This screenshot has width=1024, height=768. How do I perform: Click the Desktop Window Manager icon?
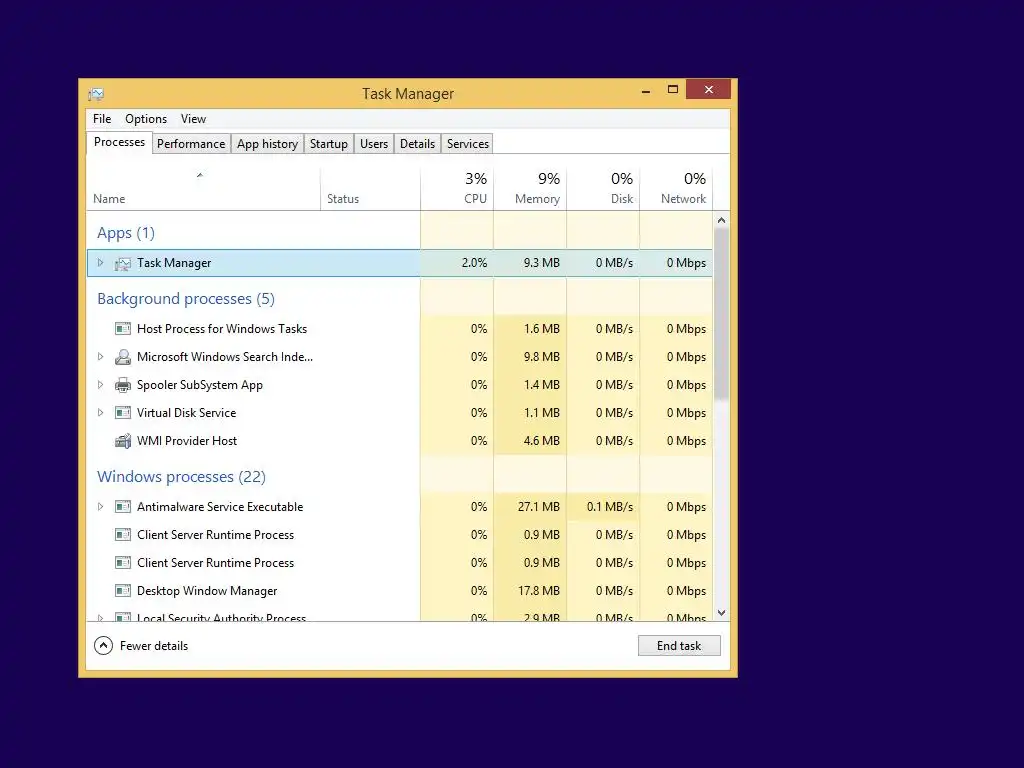pos(123,590)
